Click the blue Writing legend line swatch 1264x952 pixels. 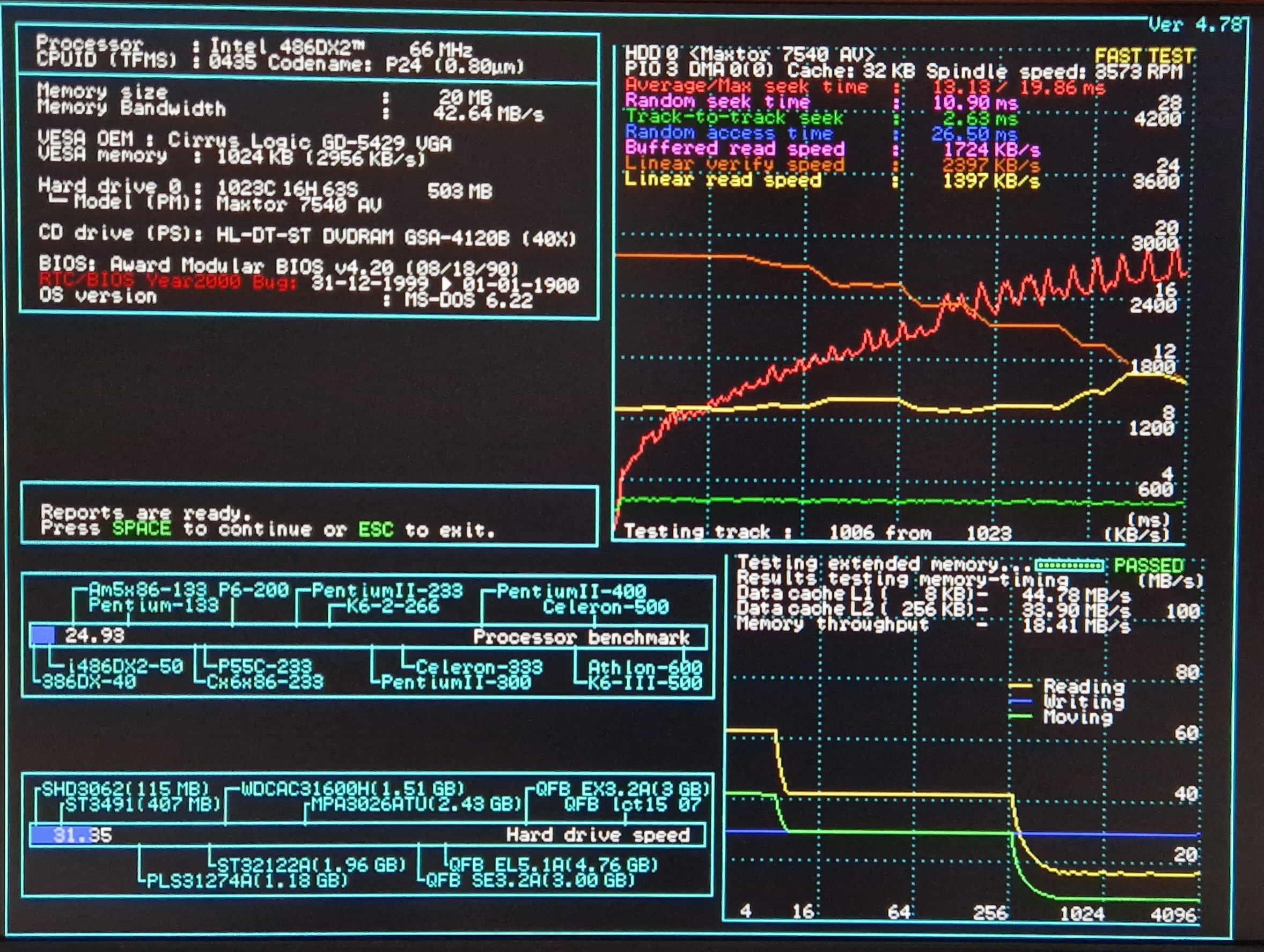pyautogui.click(x=1020, y=702)
